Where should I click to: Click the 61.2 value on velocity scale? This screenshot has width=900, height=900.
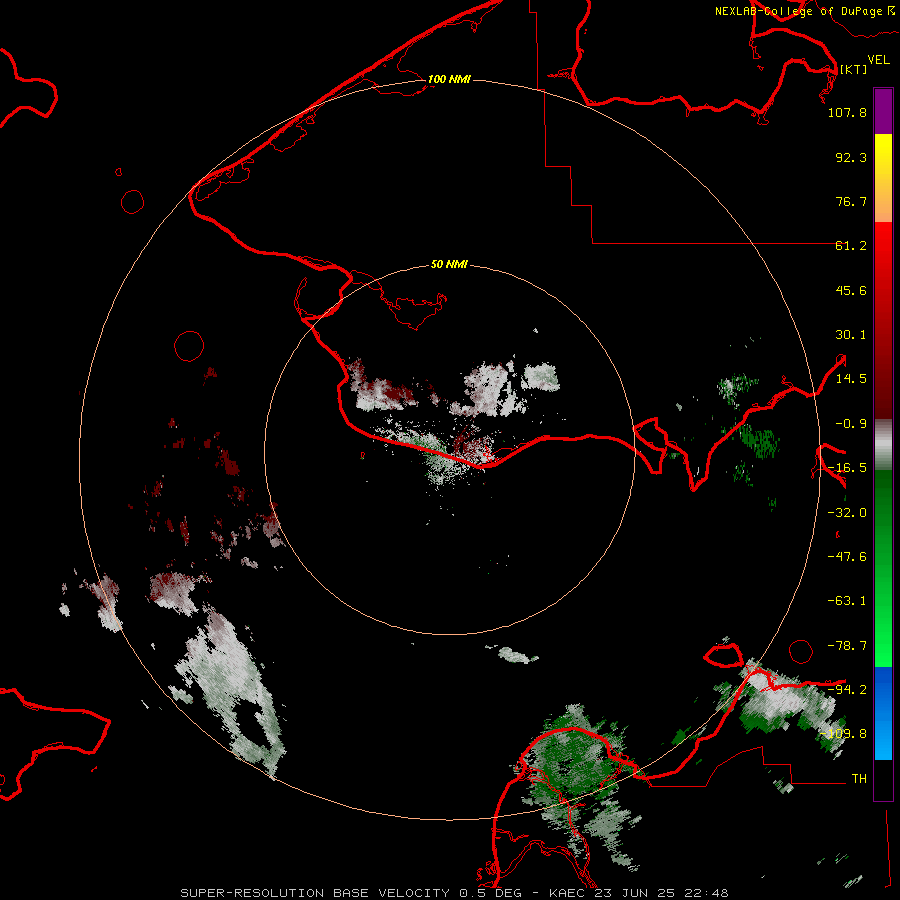pyautogui.click(x=851, y=246)
